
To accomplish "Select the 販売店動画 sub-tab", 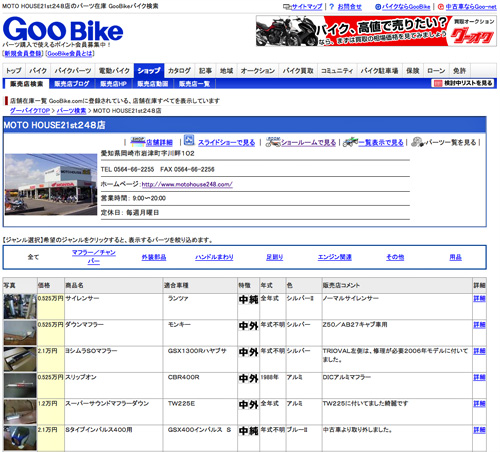I will tap(153, 84).
